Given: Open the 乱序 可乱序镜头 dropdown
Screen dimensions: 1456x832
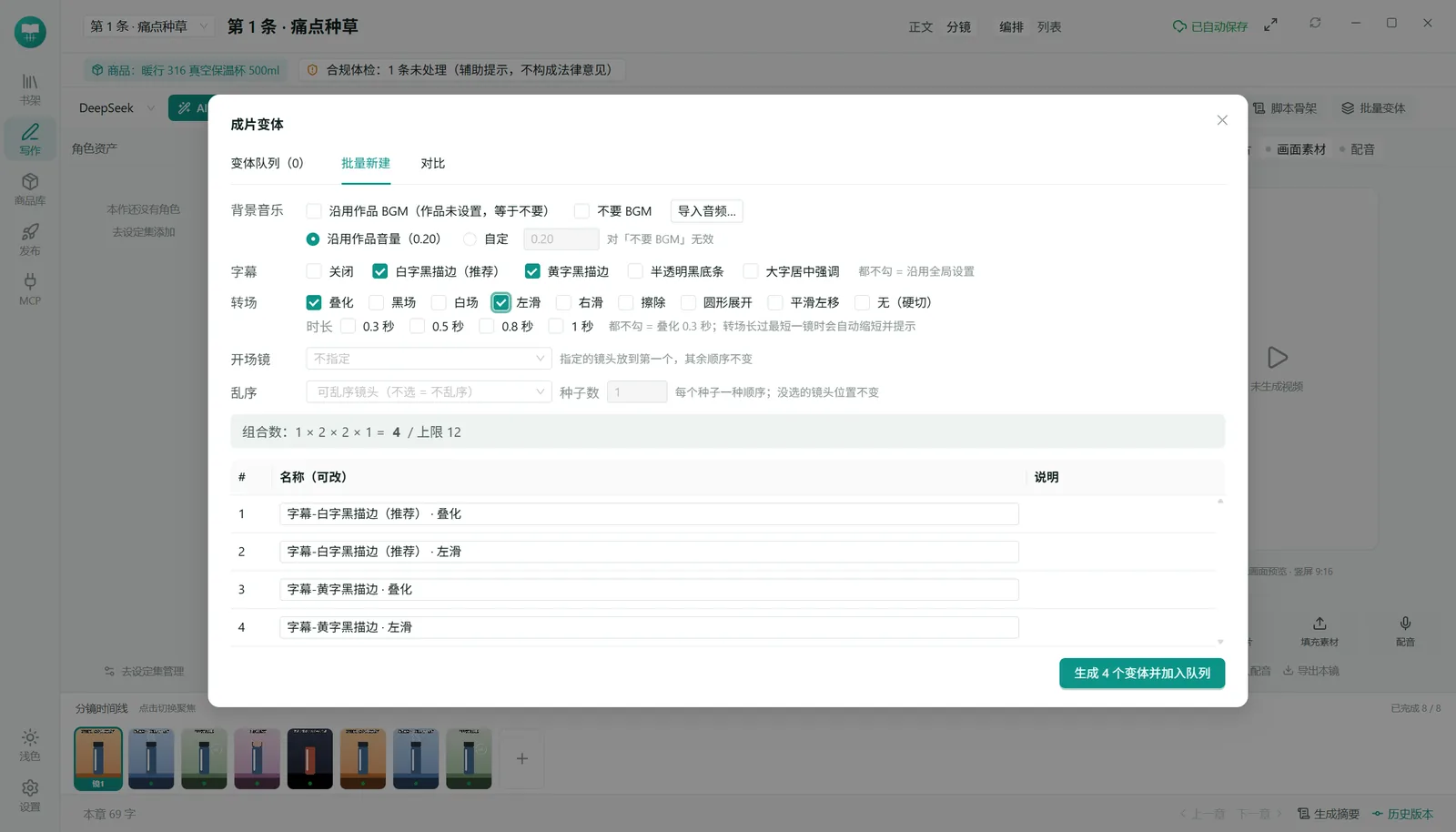Looking at the screenshot, I should click(x=429, y=392).
